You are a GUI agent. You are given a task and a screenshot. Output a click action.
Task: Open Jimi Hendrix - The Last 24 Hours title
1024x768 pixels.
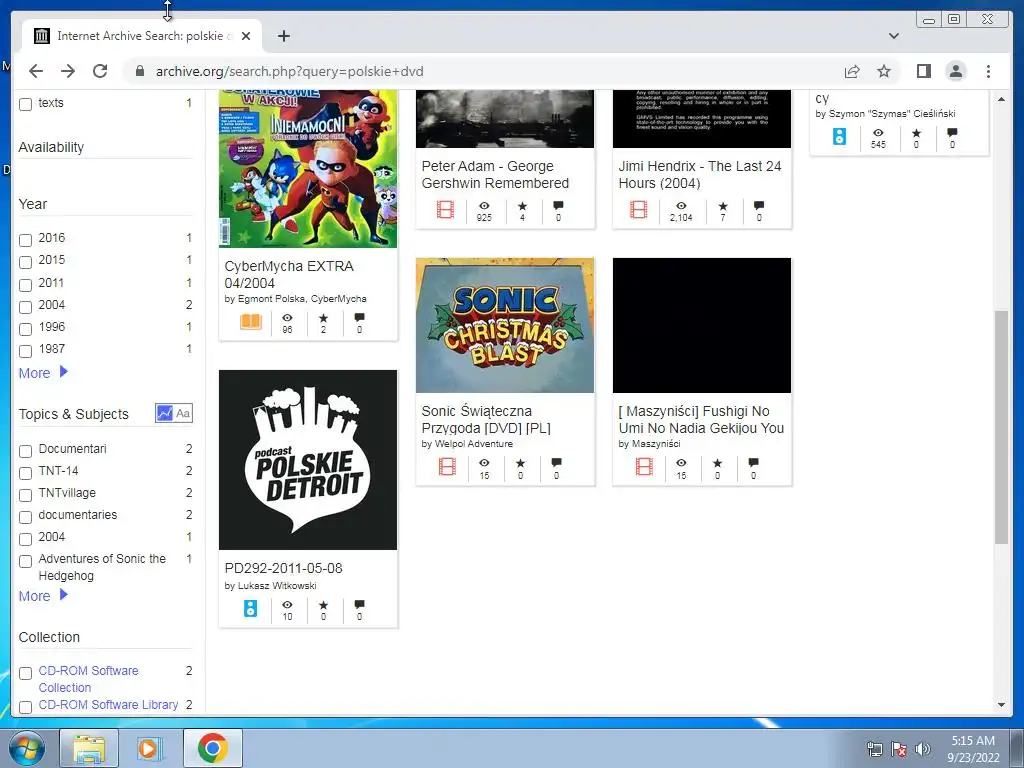point(699,174)
